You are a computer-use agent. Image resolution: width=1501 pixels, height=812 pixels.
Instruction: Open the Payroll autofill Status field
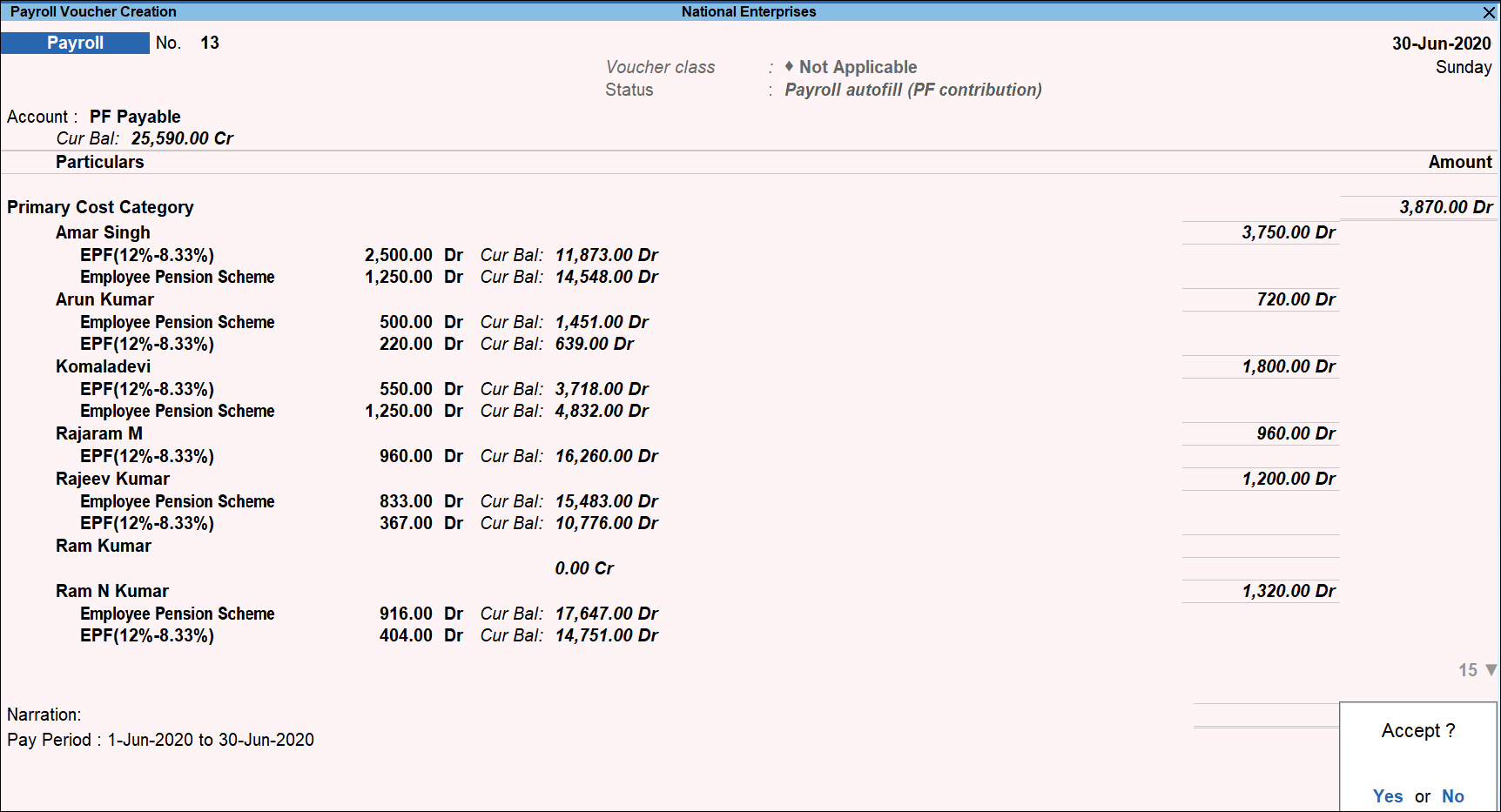(x=912, y=90)
